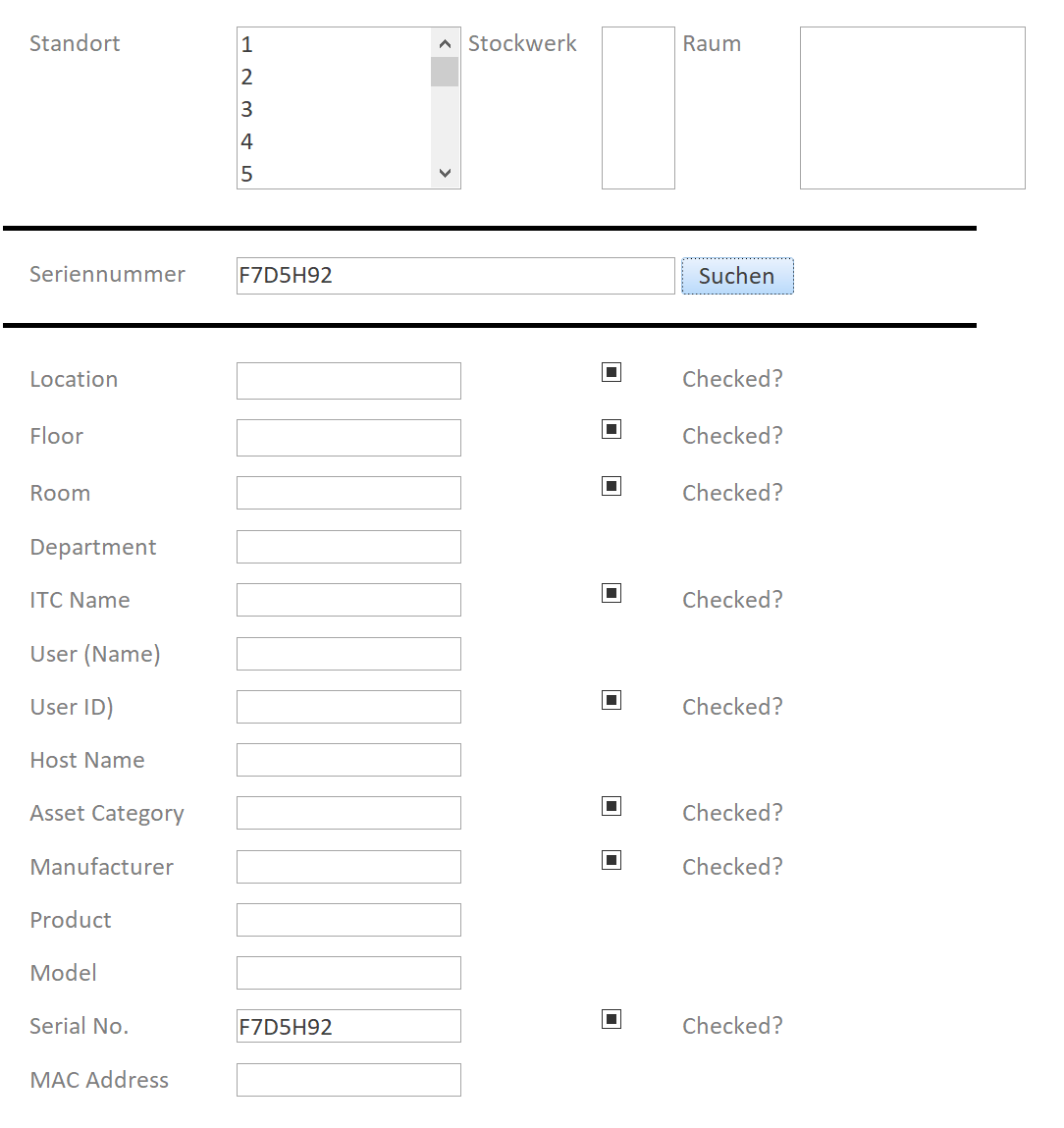Toggle the Checked? box next to Location
Image resolution: width=1064 pixels, height=1128 pixels.
point(611,372)
